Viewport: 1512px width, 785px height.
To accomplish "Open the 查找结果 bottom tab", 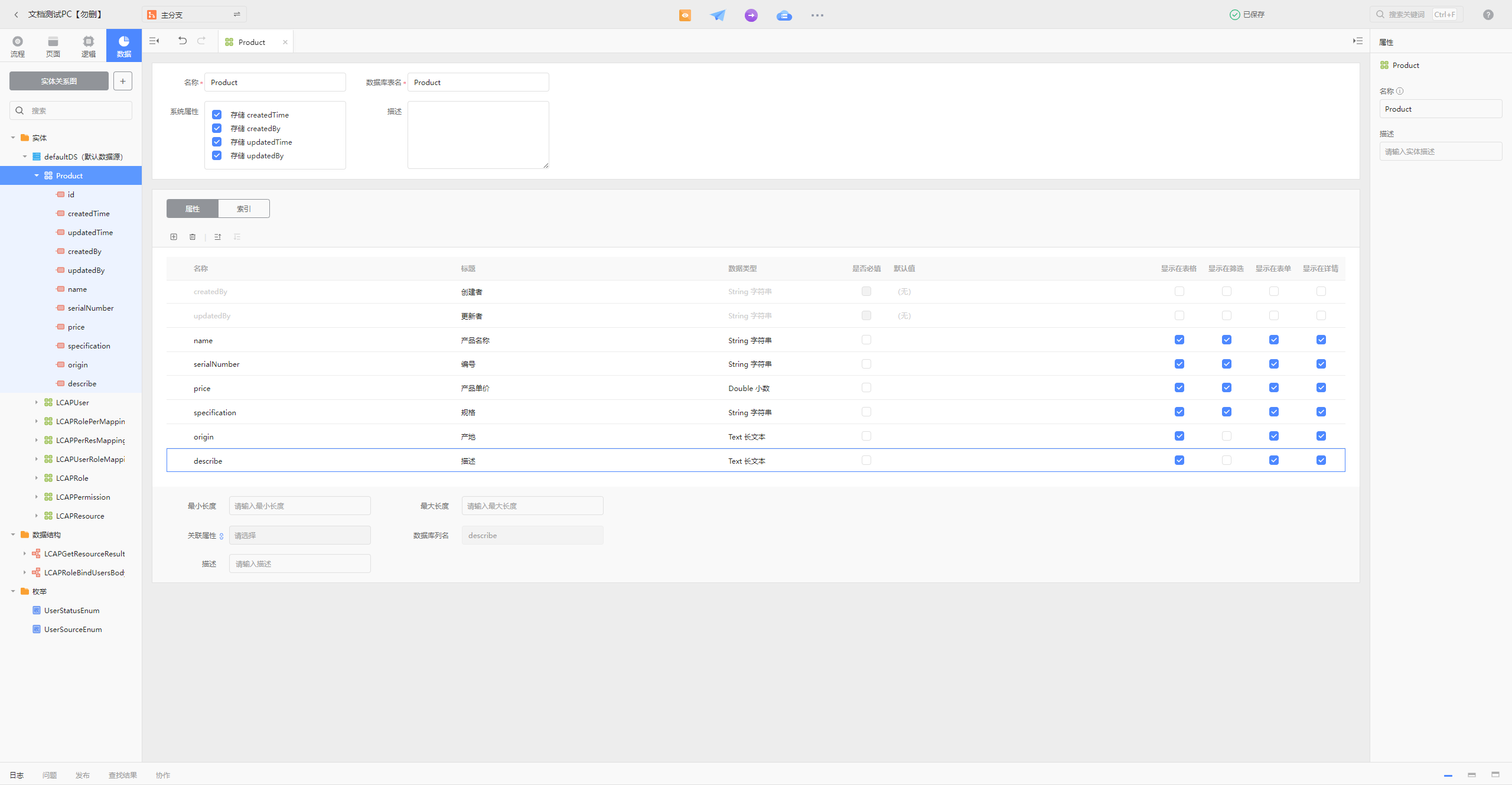I will point(123,775).
